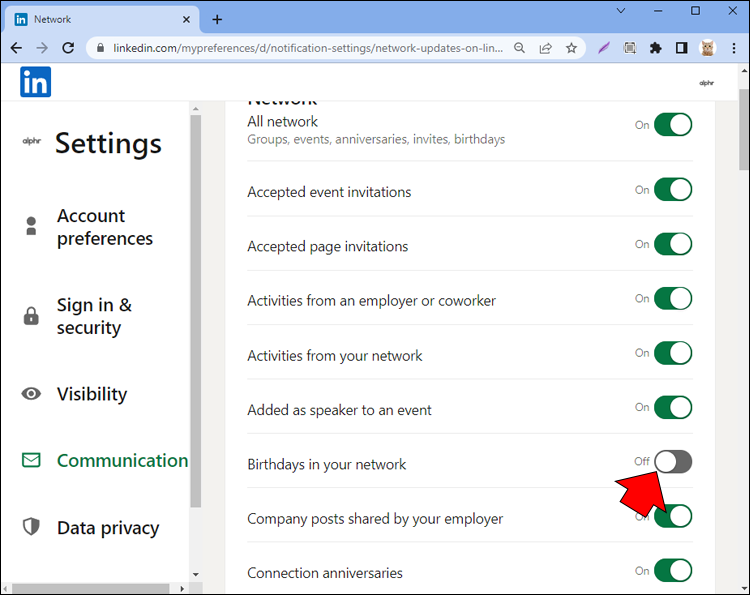Open the browser side panel icon
The image size is (750, 595).
681,48
